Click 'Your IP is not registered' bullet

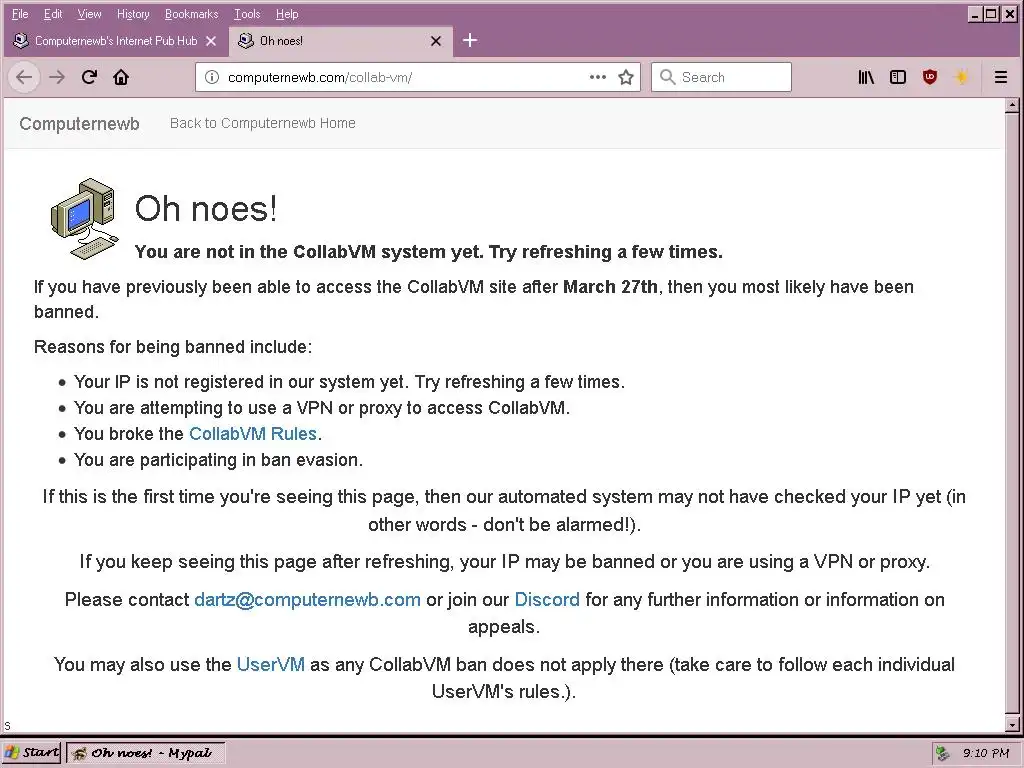pos(349,381)
